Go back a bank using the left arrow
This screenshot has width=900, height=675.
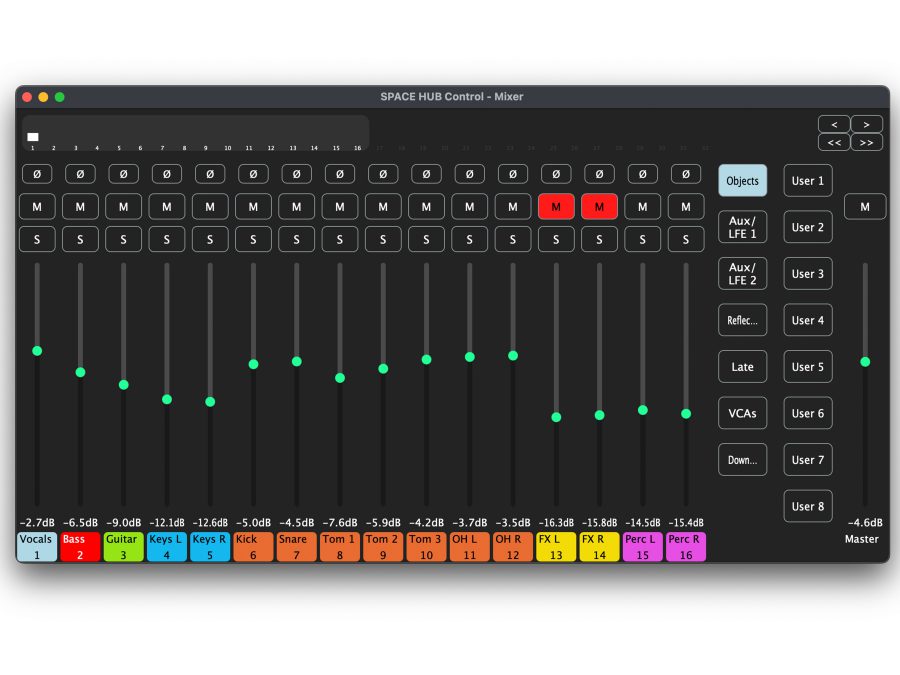click(834, 123)
